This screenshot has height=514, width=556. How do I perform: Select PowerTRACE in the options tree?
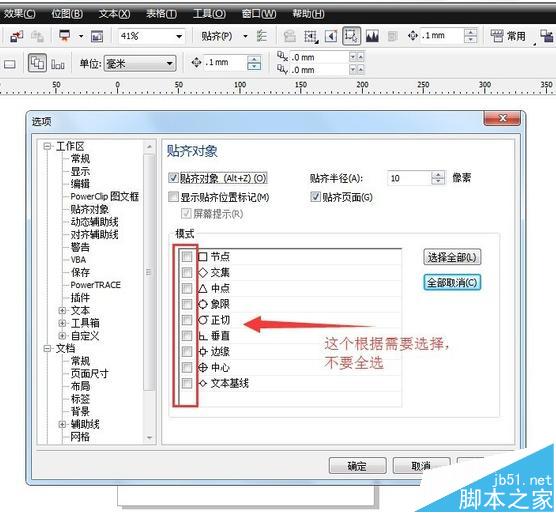click(x=95, y=285)
